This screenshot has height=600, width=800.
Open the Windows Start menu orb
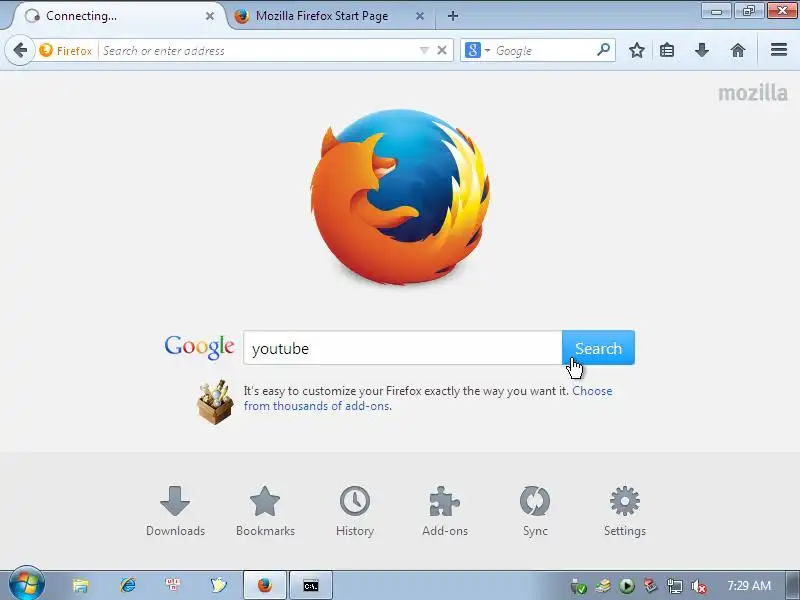tap(27, 584)
